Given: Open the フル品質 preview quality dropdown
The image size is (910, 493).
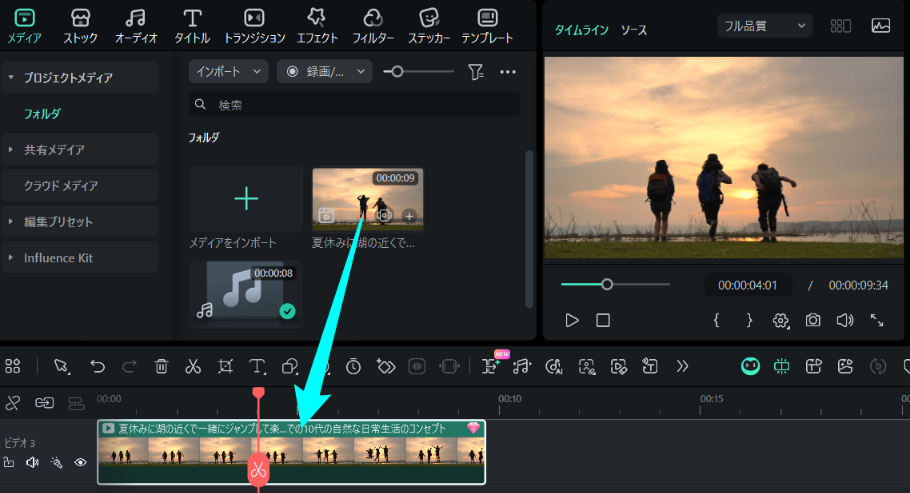Looking at the screenshot, I should (764, 26).
